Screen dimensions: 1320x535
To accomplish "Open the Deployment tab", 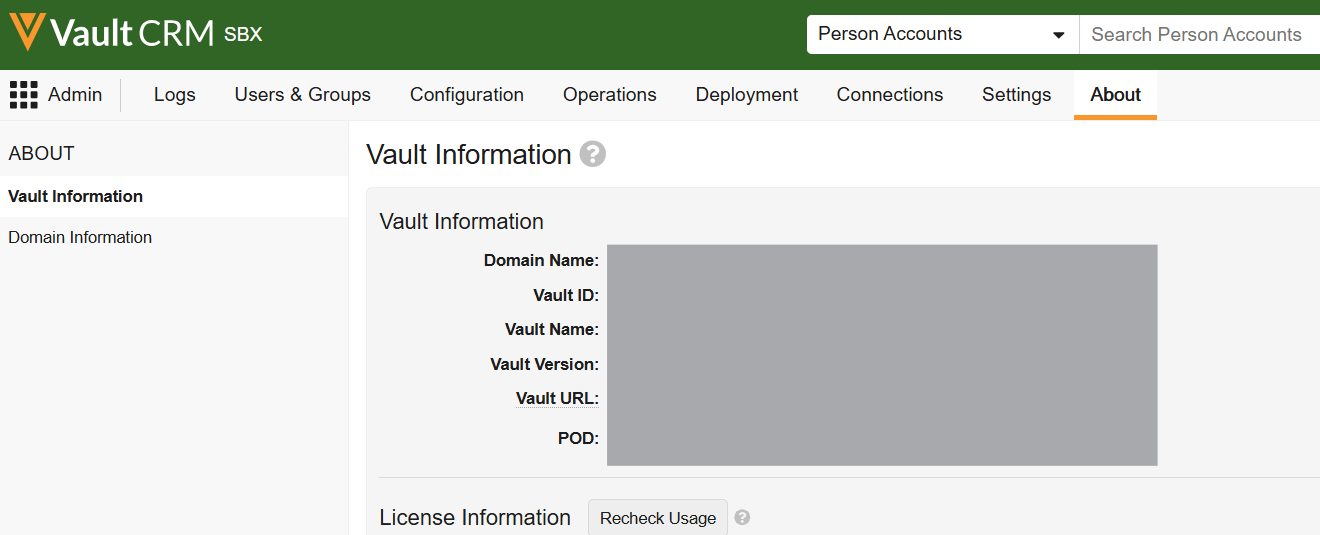I will (x=746, y=95).
